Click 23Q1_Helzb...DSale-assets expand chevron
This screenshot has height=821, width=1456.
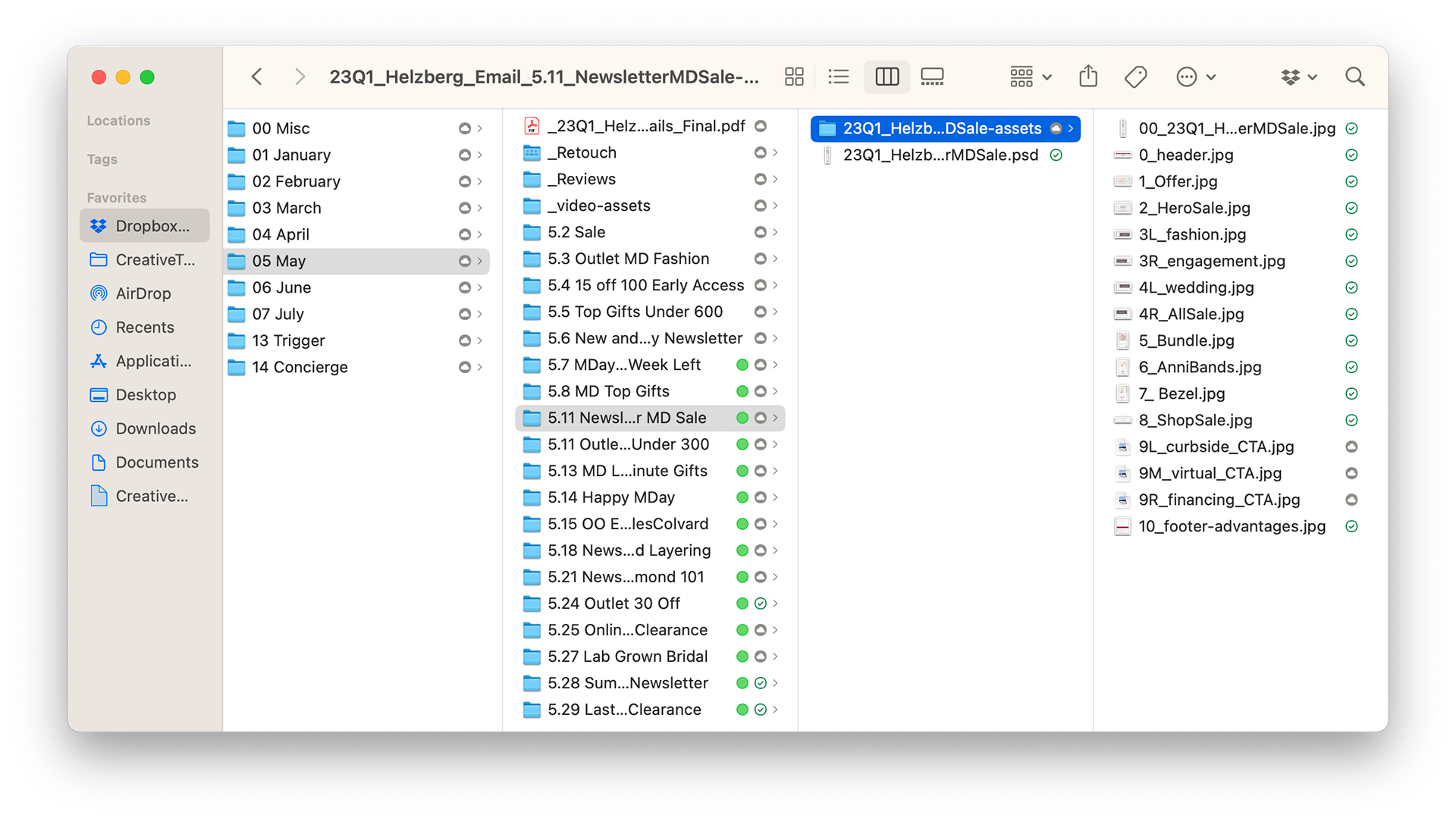pyautogui.click(x=1071, y=128)
